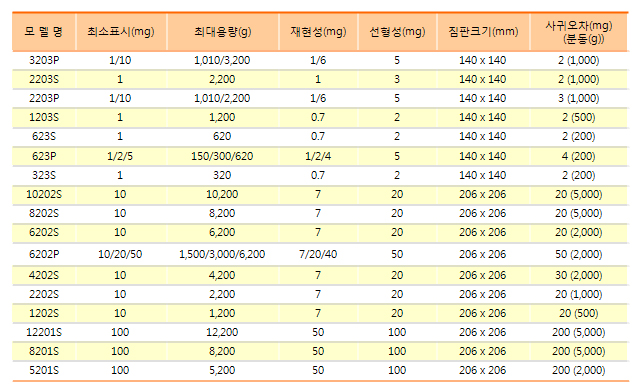Select the 6202P model cell
The width and height of the screenshot is (640, 392).
pyautogui.click(x=44, y=254)
